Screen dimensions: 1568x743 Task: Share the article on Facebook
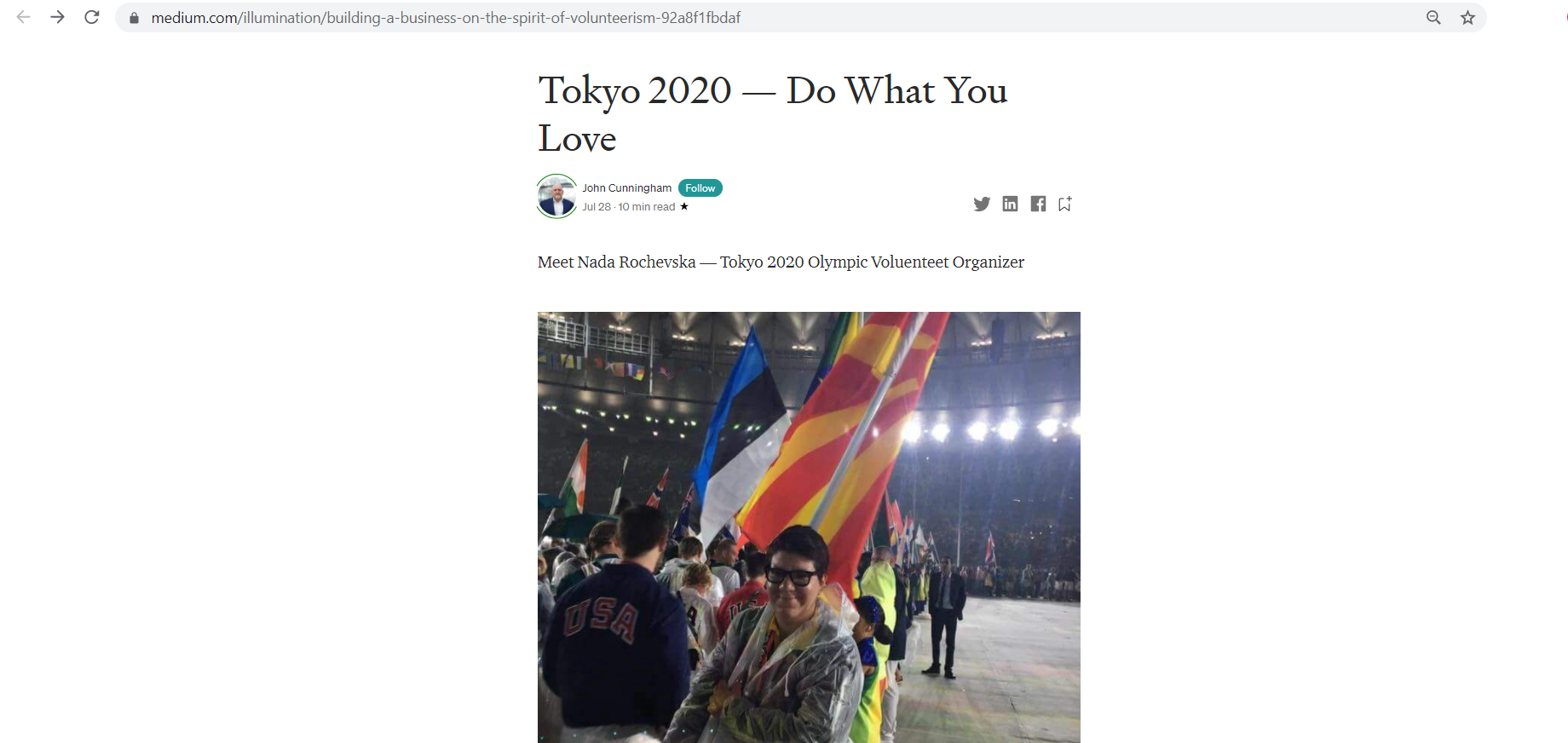tap(1038, 204)
